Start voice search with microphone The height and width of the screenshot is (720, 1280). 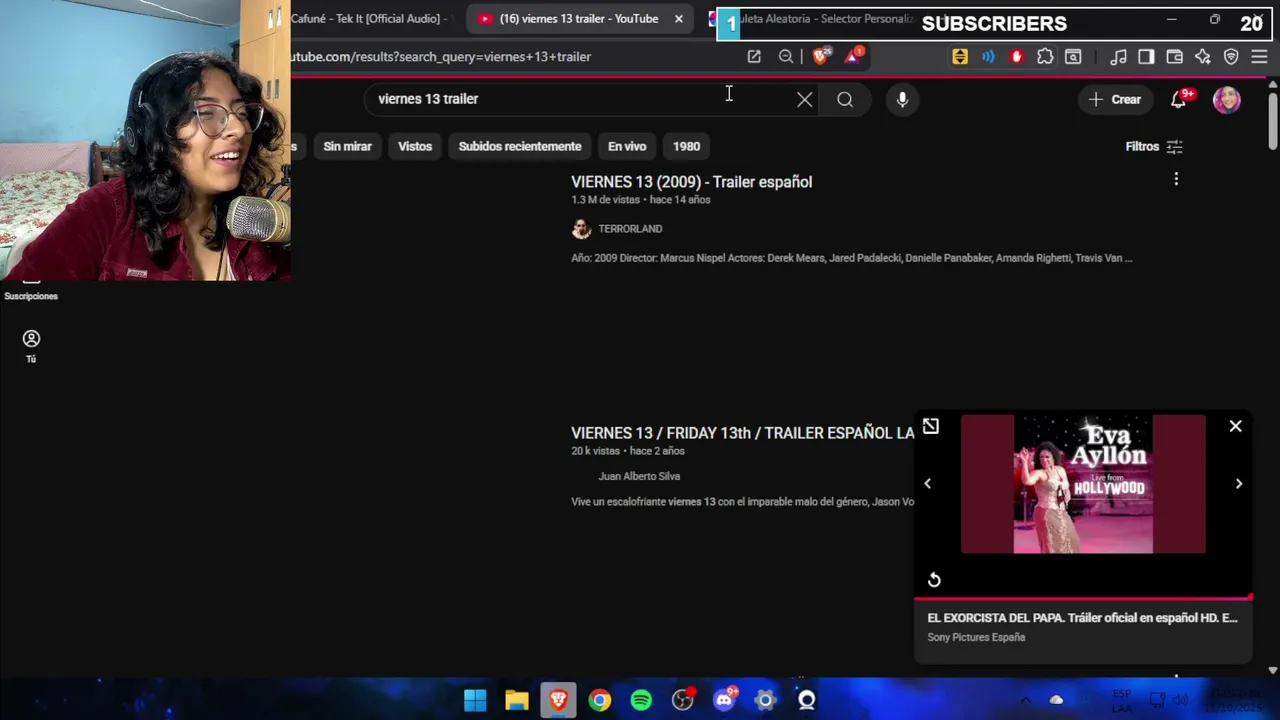(x=902, y=99)
